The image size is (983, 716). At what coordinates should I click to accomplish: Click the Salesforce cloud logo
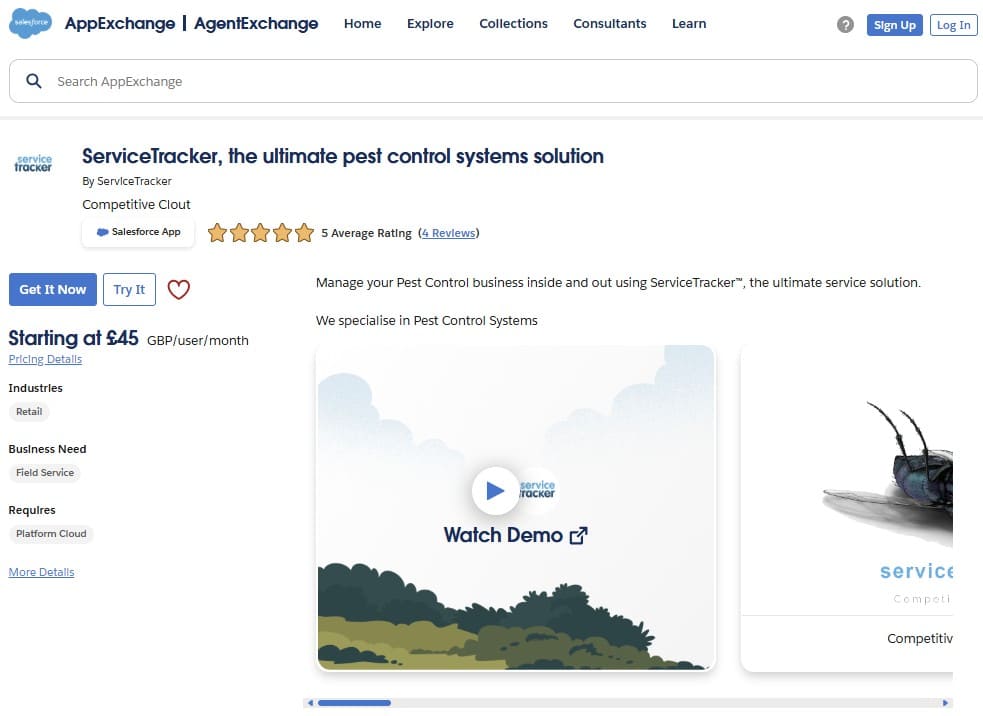30,23
